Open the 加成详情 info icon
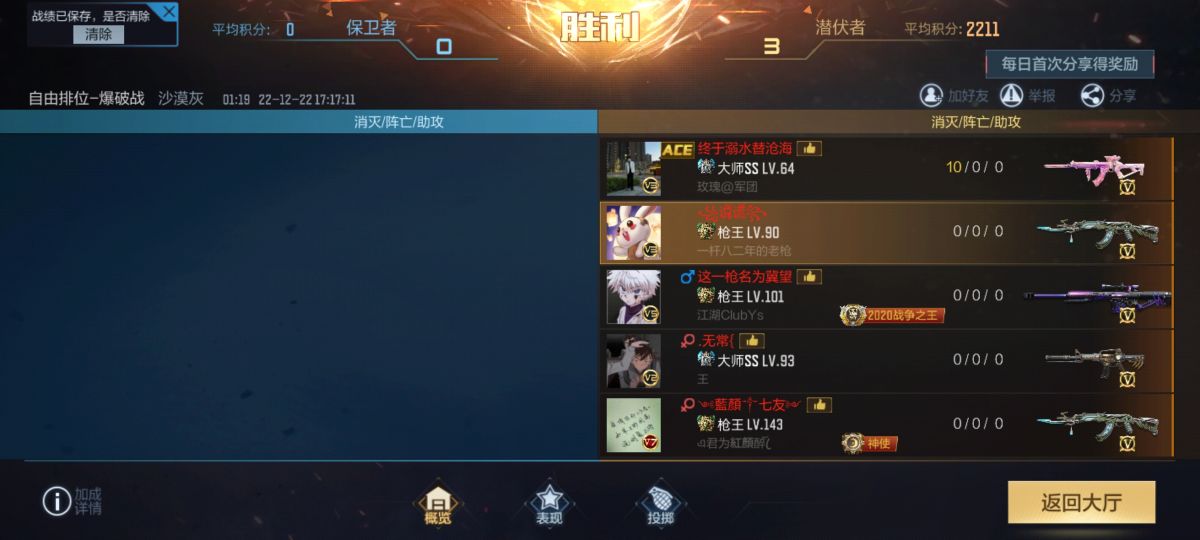The image size is (1200, 540). [56, 501]
